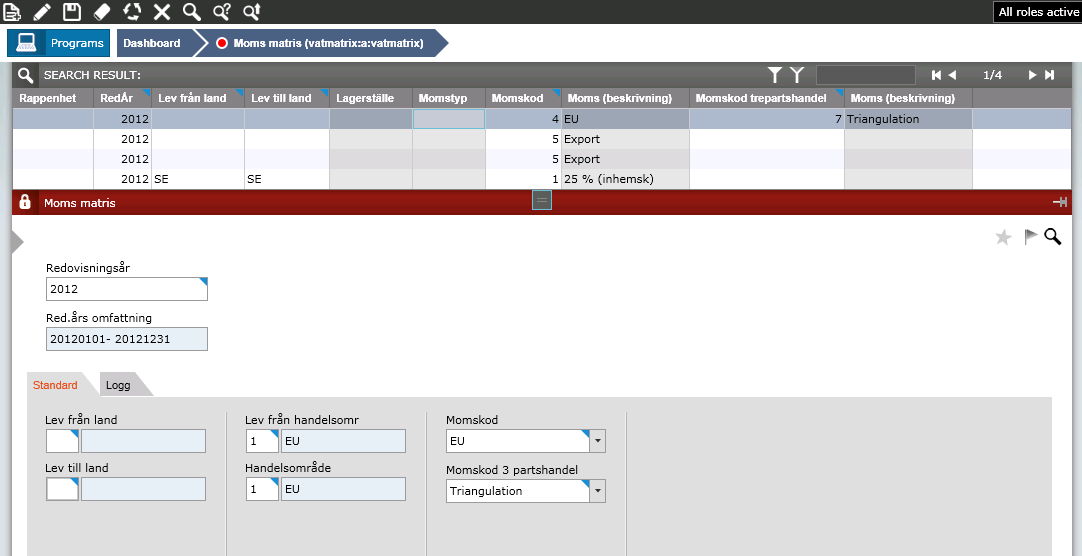Go to the previous record

pyautogui.click(x=952, y=75)
